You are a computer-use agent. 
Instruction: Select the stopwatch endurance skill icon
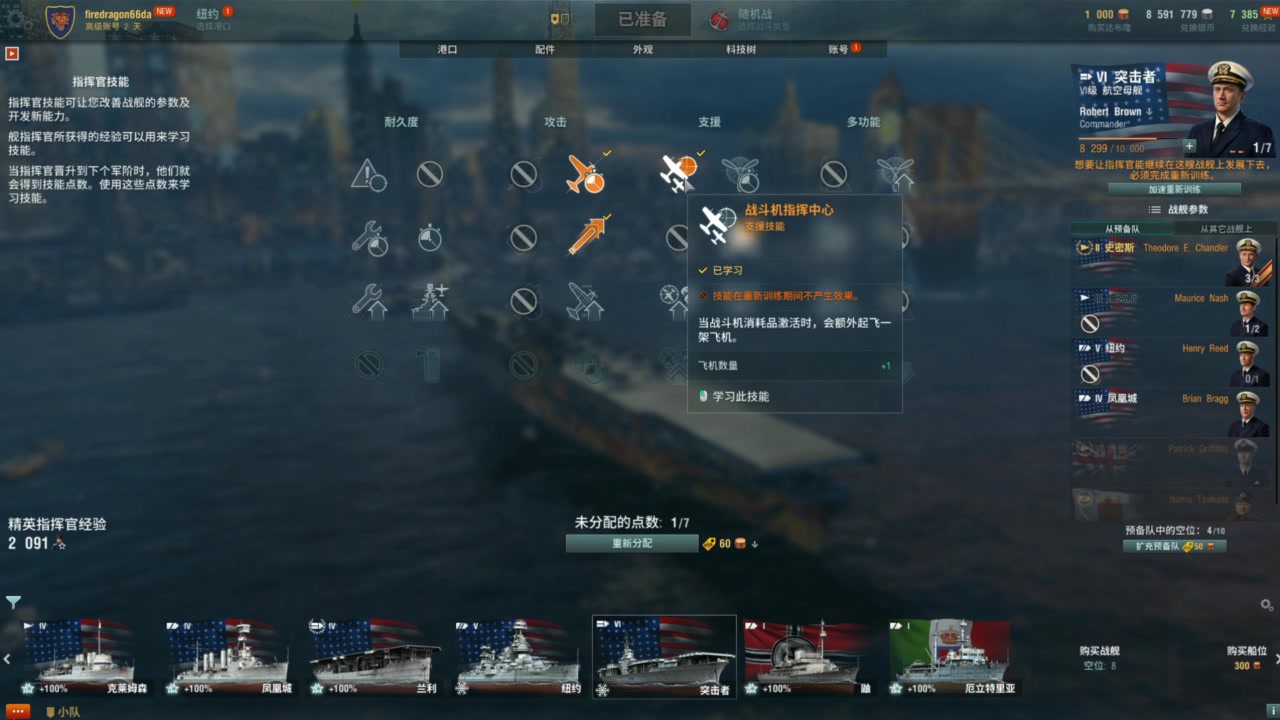[x=430, y=238]
